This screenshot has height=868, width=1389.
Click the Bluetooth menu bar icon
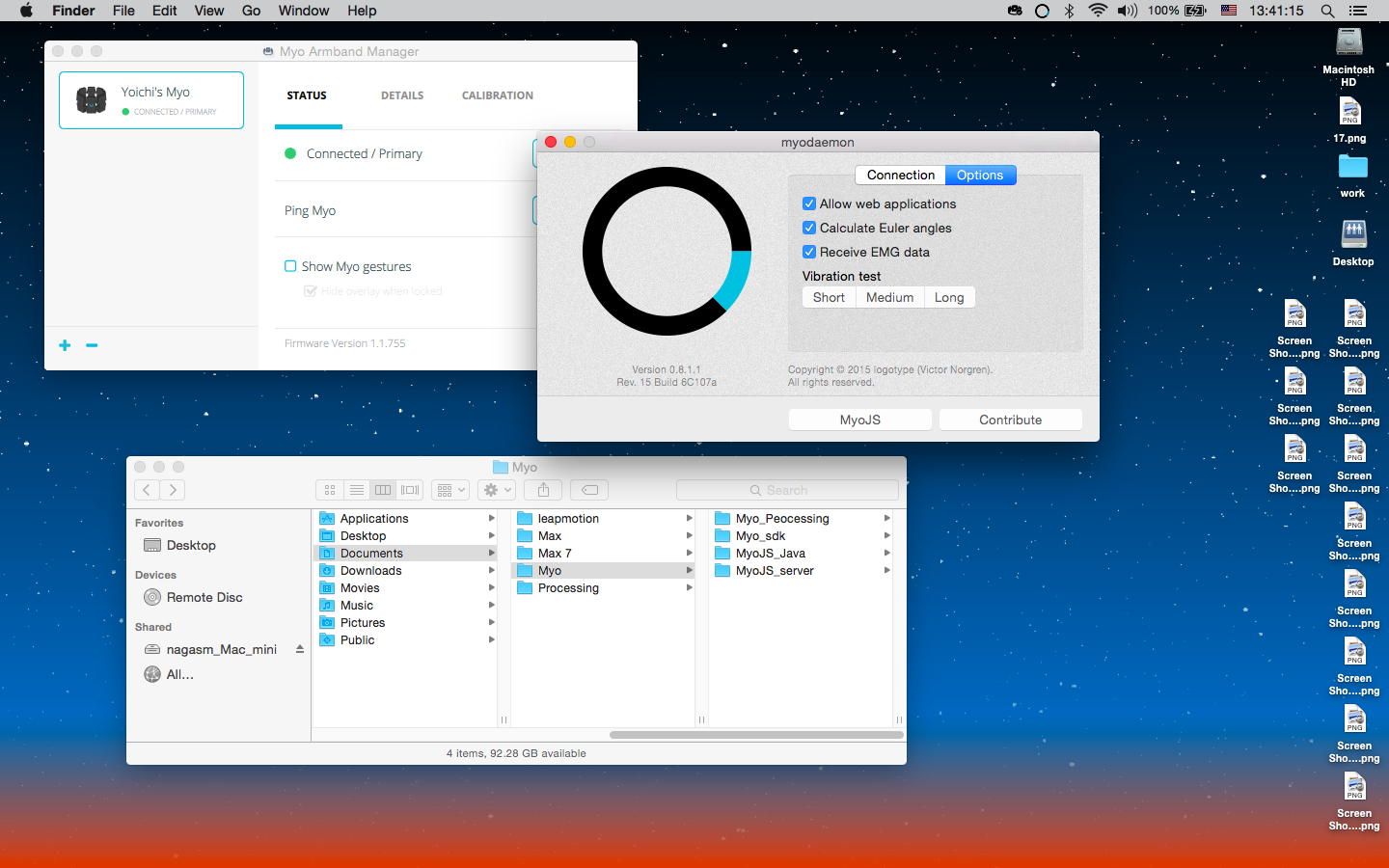pyautogui.click(x=1069, y=11)
